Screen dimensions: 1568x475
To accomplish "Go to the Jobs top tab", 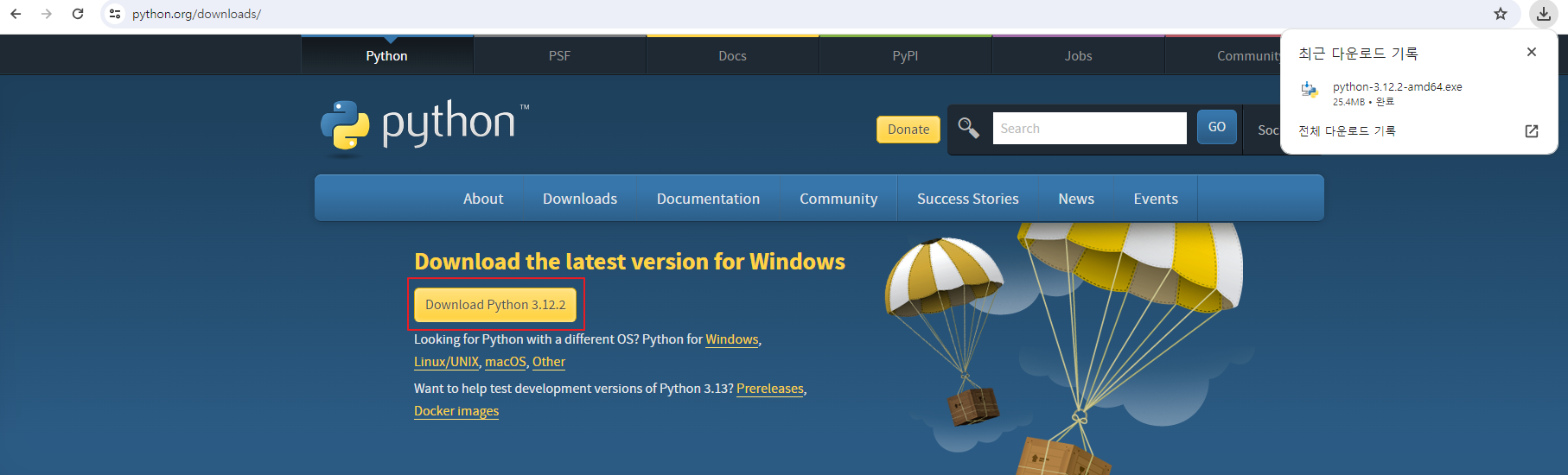I will 1078,55.
